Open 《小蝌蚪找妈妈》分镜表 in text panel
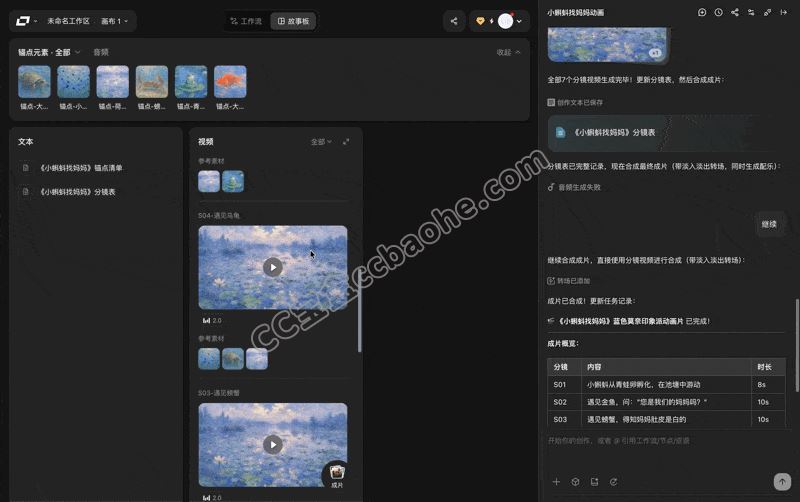Image resolution: width=800 pixels, height=502 pixels. pyautogui.click(x=78, y=192)
